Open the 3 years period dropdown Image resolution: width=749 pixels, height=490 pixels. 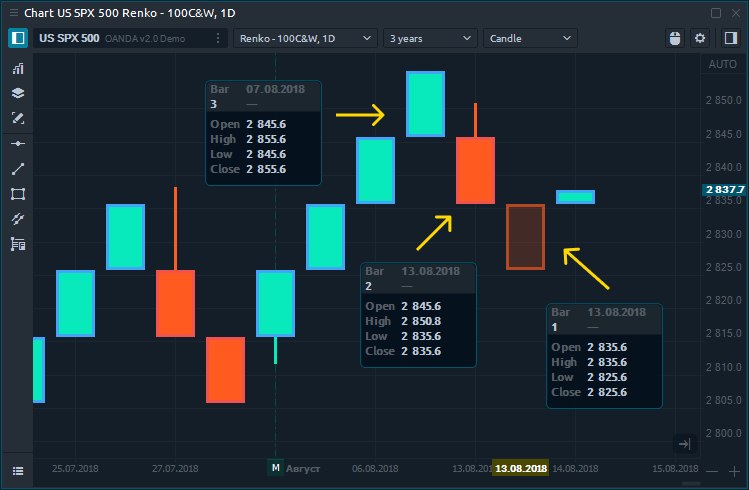(x=430, y=38)
